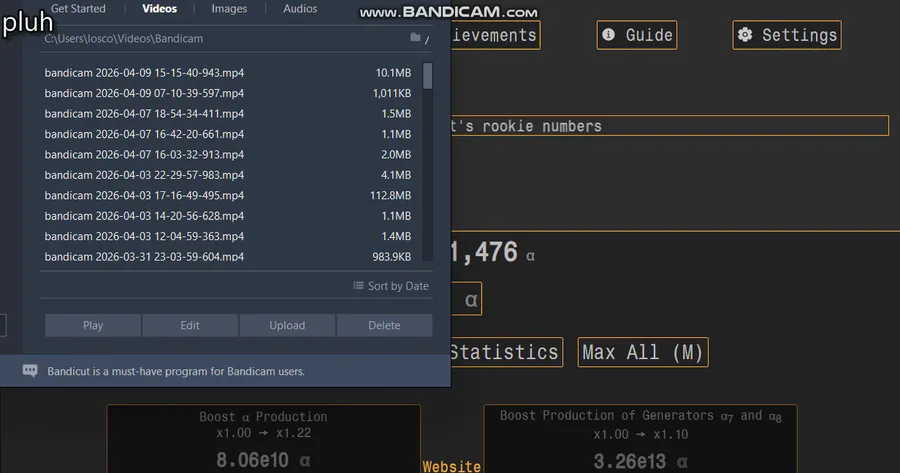Click the rookie numbers news ticker
This screenshot has height=473, width=900.
pyautogui.click(x=669, y=126)
